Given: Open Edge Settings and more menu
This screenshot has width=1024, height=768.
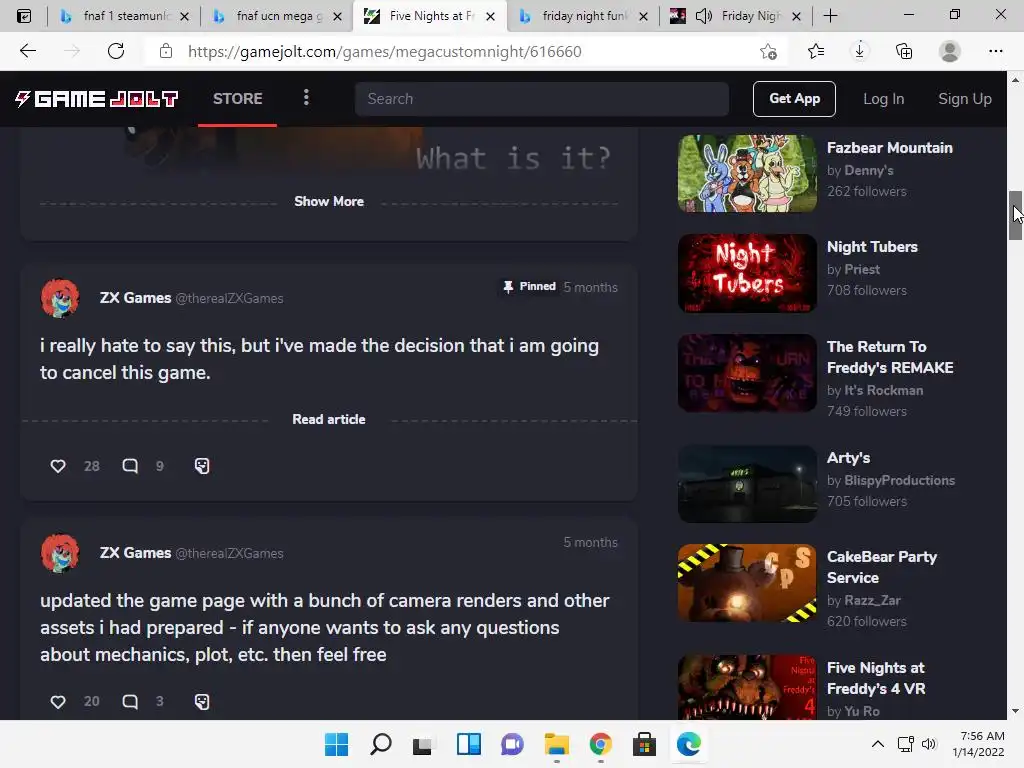Looking at the screenshot, I should (995, 51).
